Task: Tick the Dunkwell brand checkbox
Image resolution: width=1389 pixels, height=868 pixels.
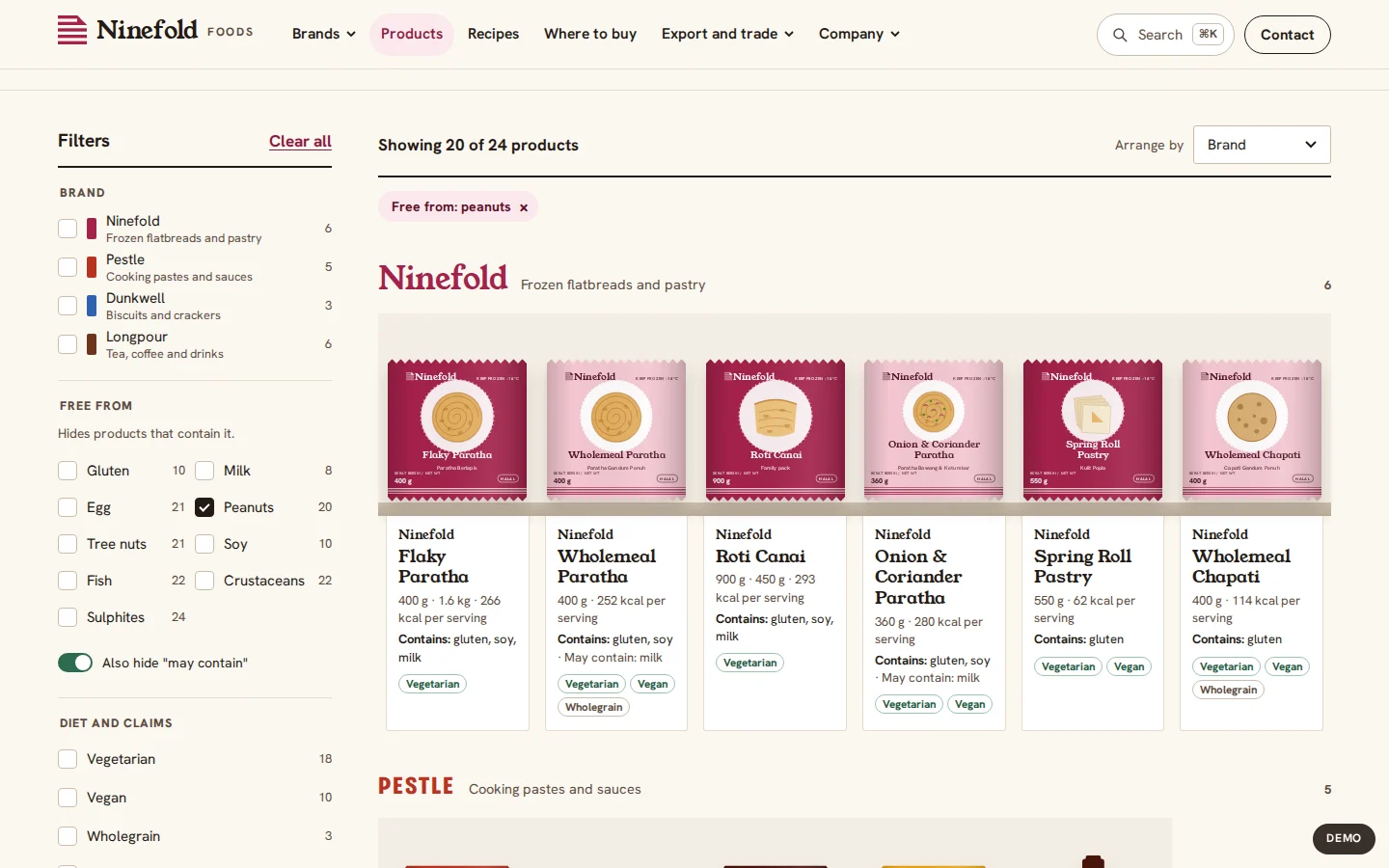Action: (68, 306)
